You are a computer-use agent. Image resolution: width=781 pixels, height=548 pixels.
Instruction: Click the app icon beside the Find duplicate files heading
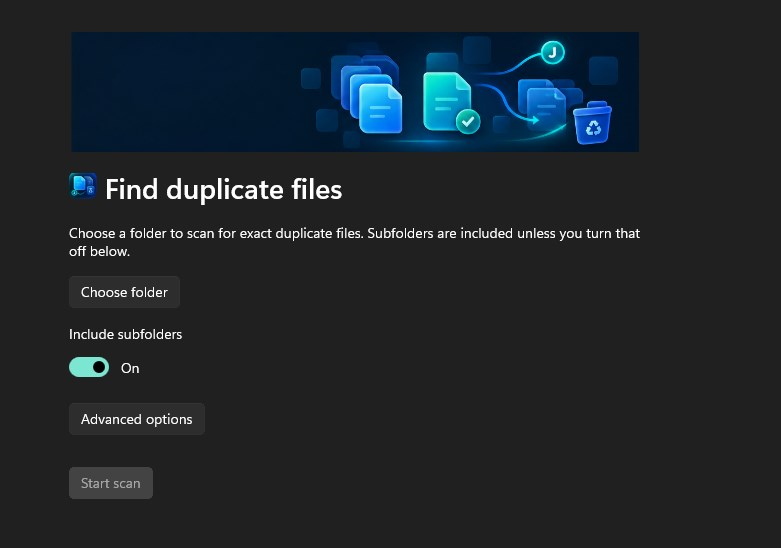click(83, 186)
